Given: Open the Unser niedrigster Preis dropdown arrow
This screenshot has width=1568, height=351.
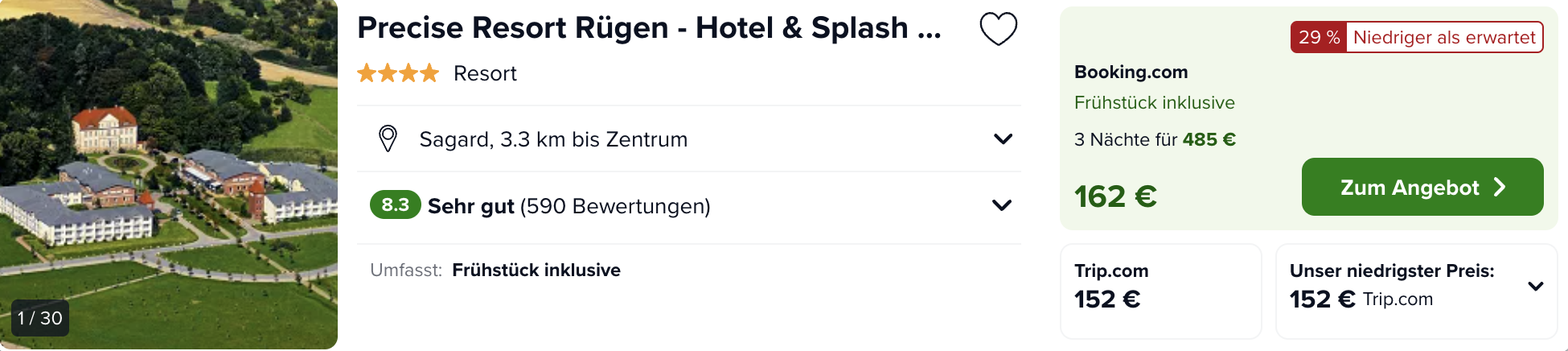Looking at the screenshot, I should (x=1535, y=287).
